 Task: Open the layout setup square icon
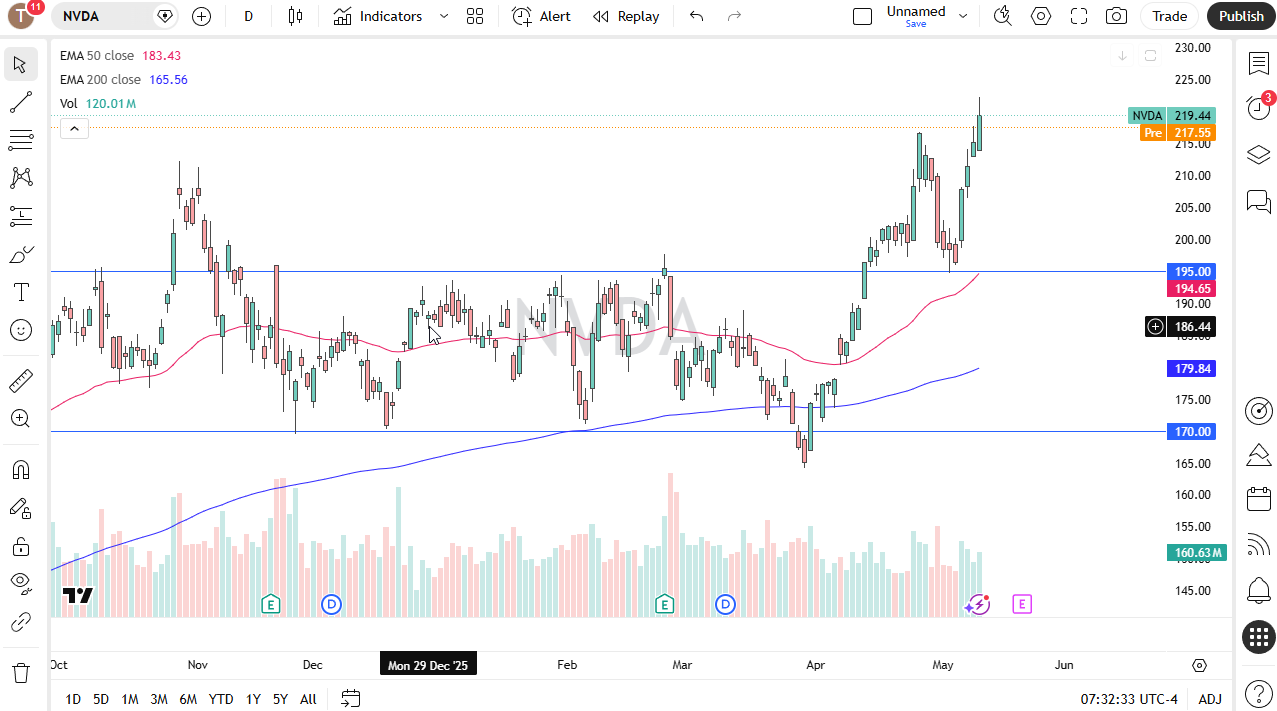(862, 16)
